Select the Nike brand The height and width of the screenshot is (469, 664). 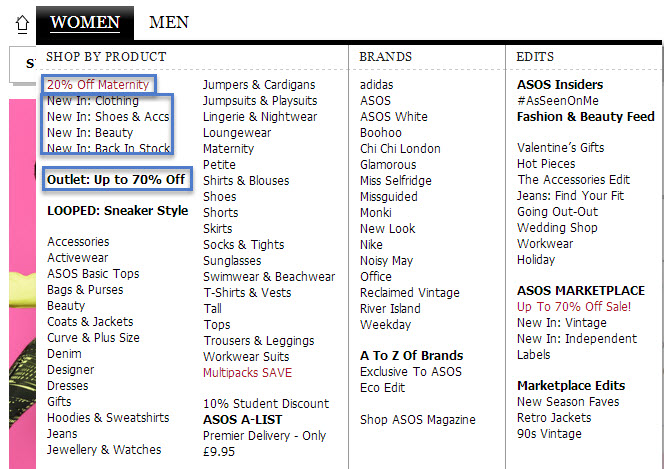[x=371, y=245]
